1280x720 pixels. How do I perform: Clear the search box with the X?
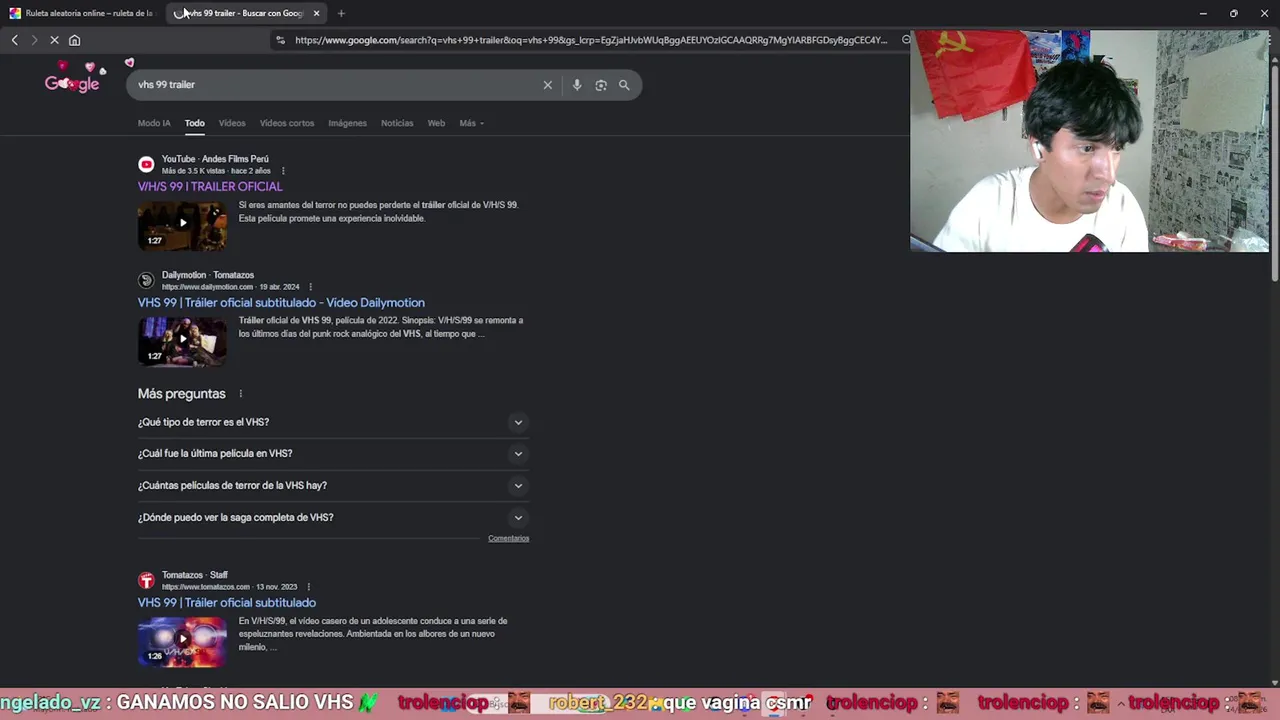point(547,85)
